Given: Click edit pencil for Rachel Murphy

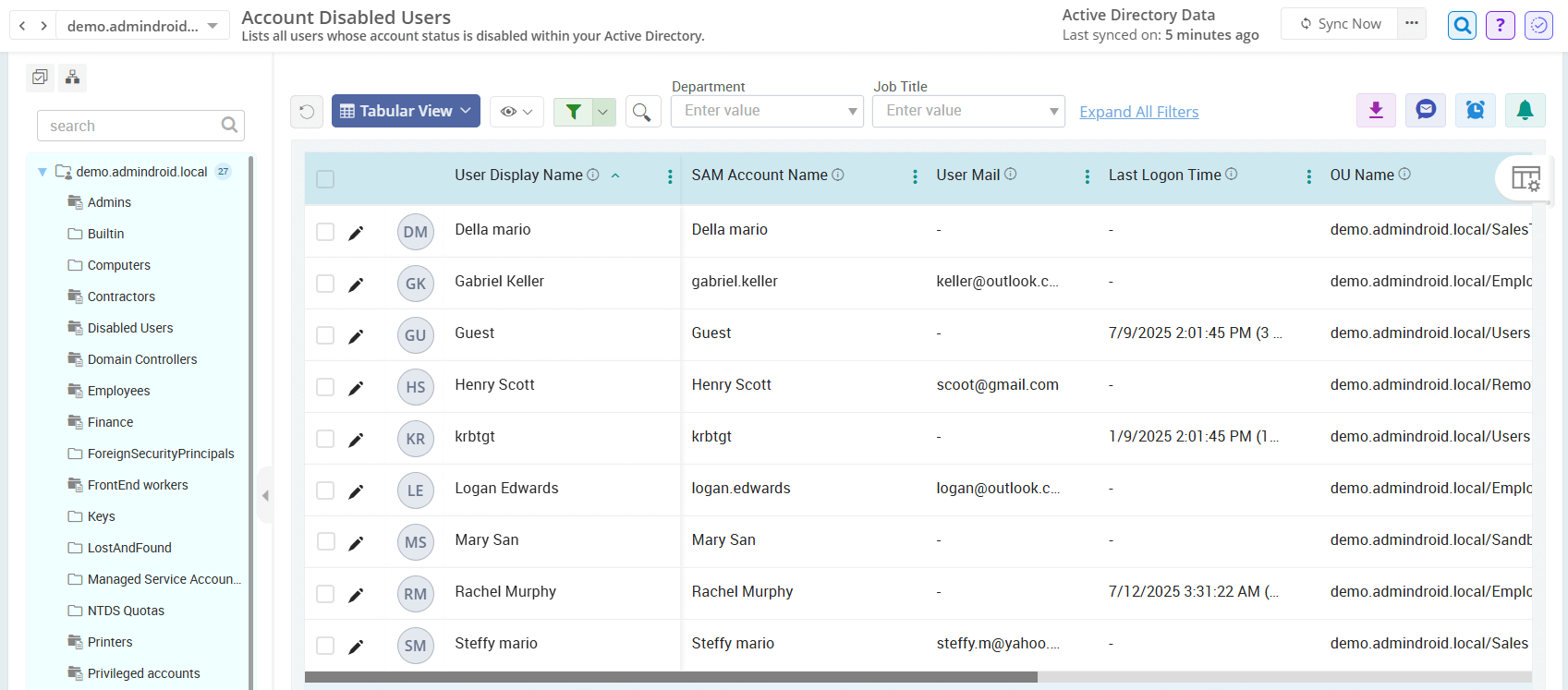Looking at the screenshot, I should 356,595.
